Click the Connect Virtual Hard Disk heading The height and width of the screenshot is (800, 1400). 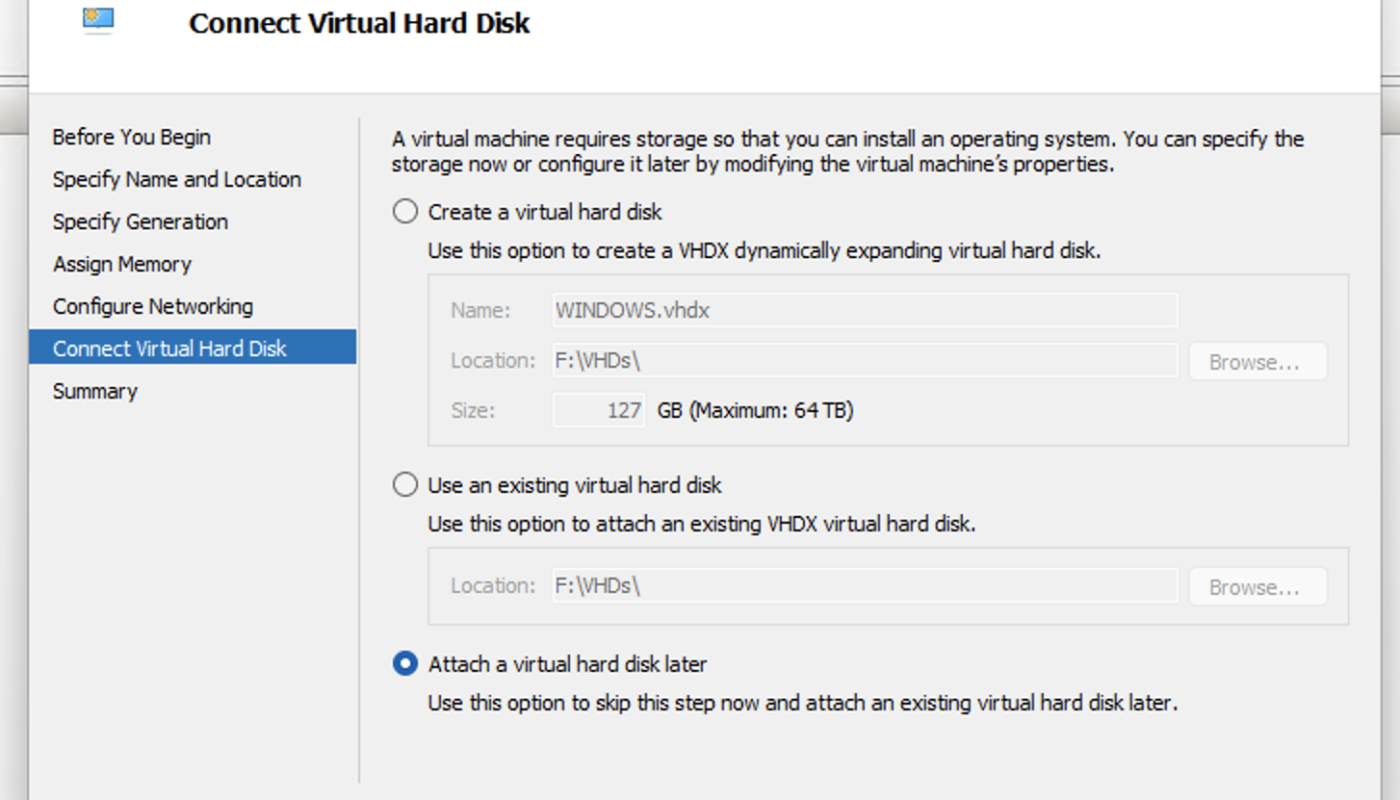[359, 23]
